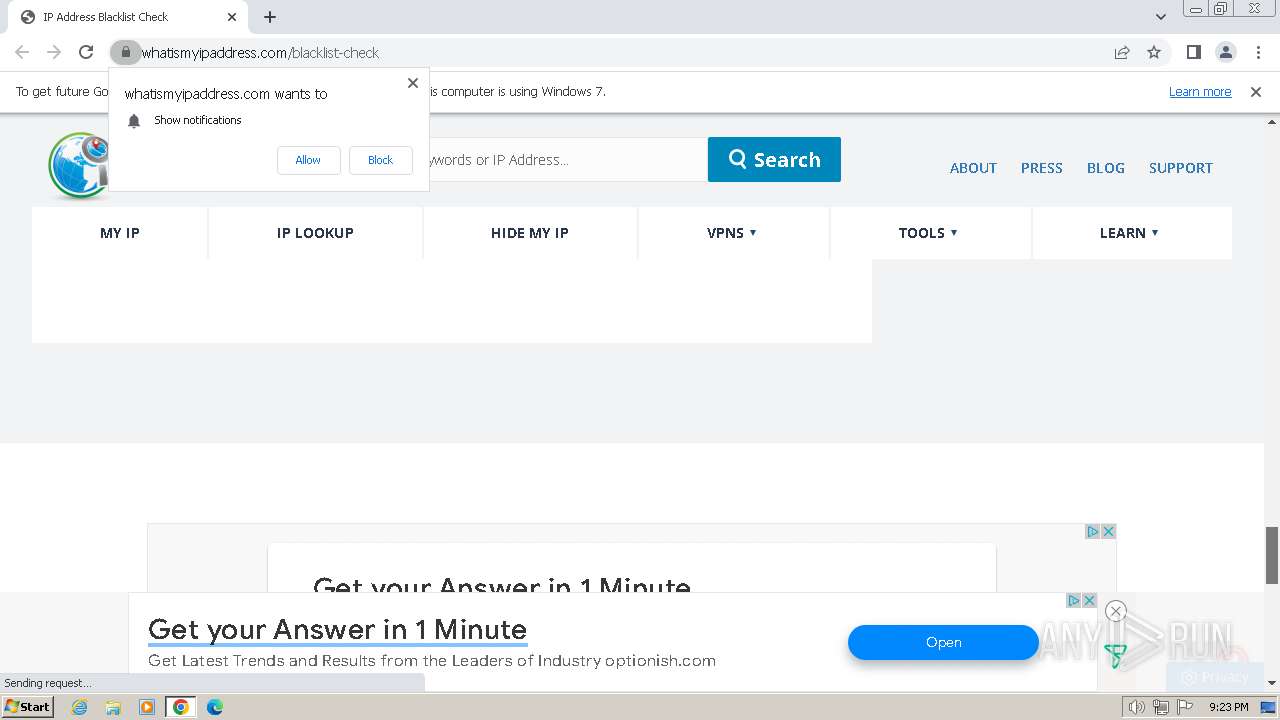1280x720 pixels.
Task: Open the BLOG link
Action: click(1105, 168)
